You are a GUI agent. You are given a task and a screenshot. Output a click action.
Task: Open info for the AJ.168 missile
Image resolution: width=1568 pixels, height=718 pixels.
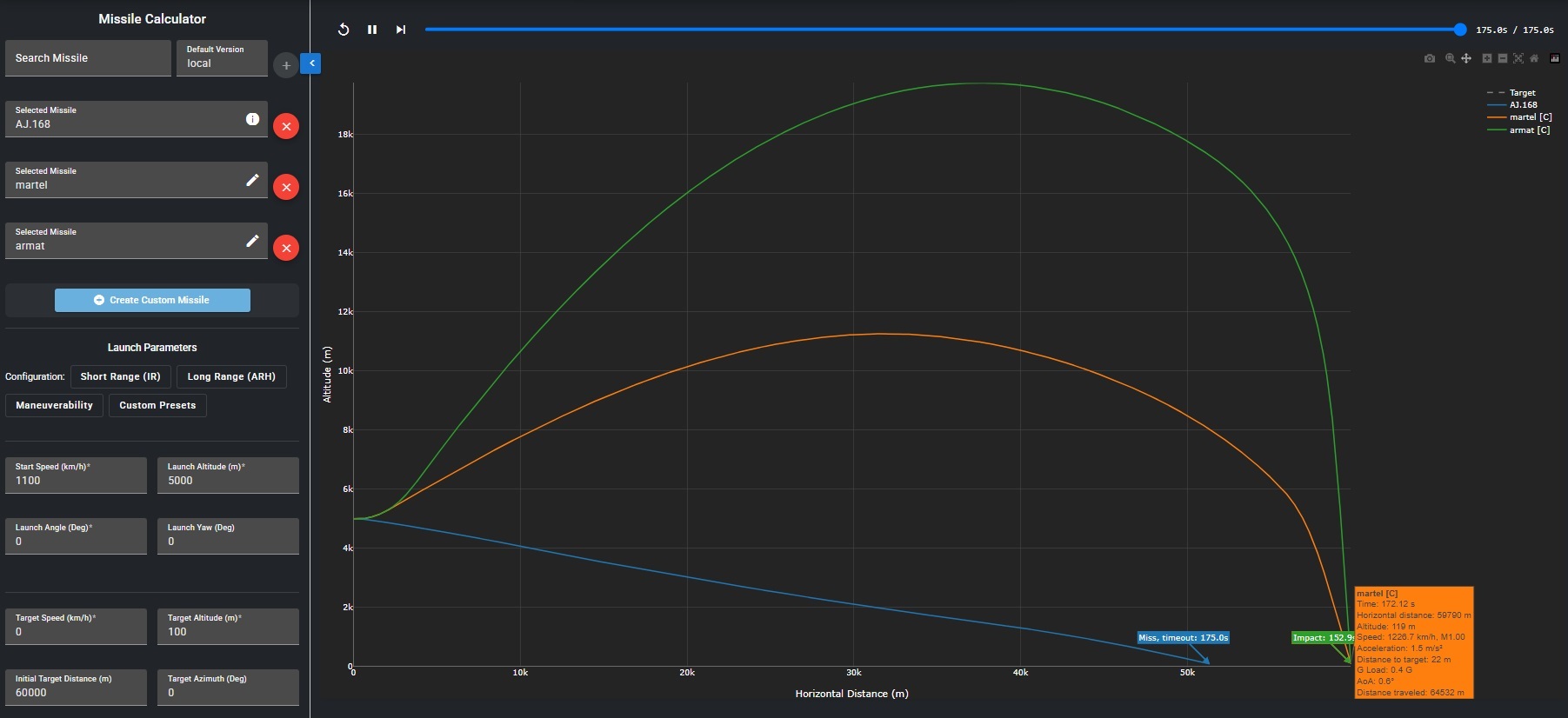(x=252, y=119)
